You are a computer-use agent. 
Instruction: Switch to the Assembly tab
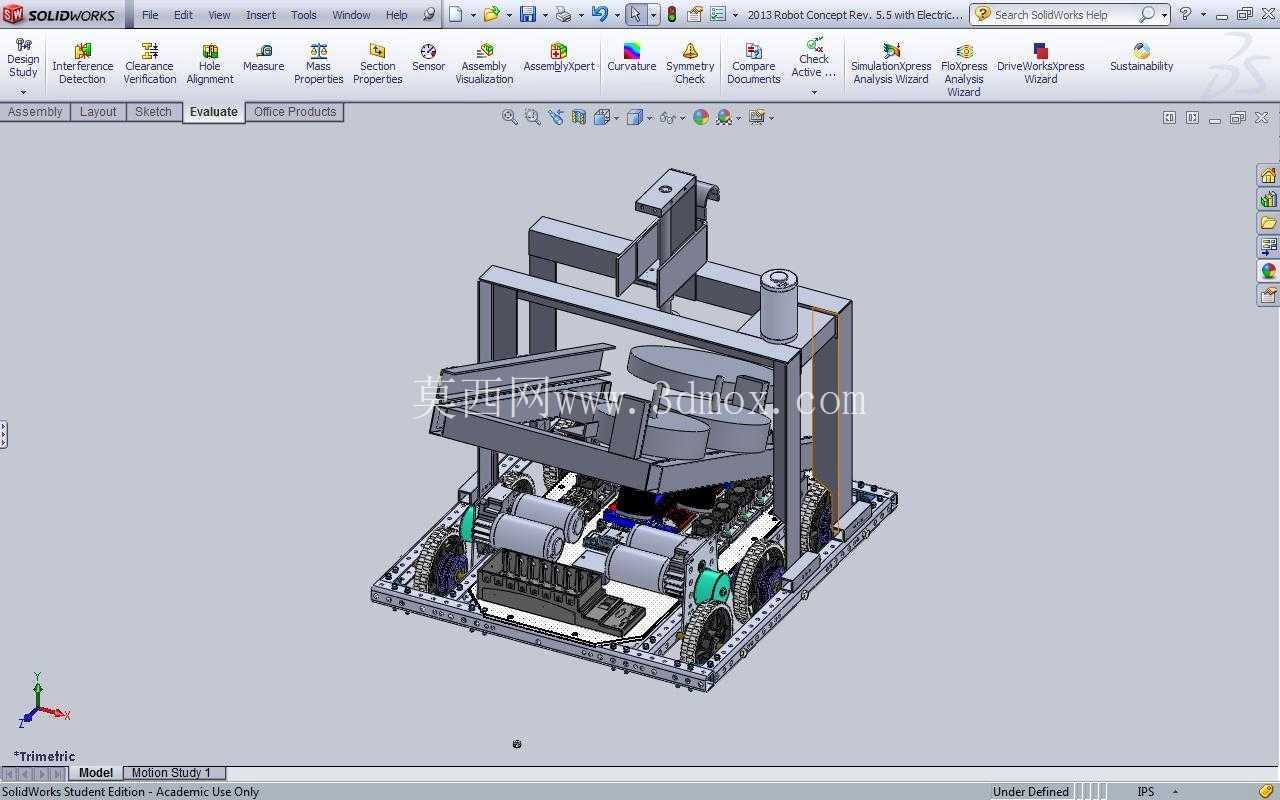(x=35, y=112)
